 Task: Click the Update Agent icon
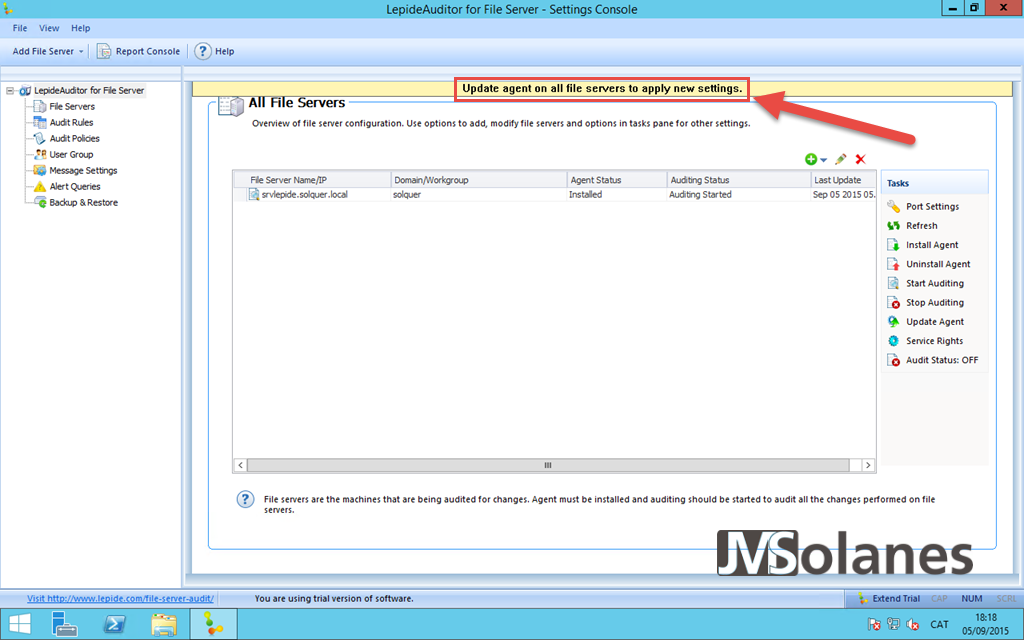click(x=893, y=321)
